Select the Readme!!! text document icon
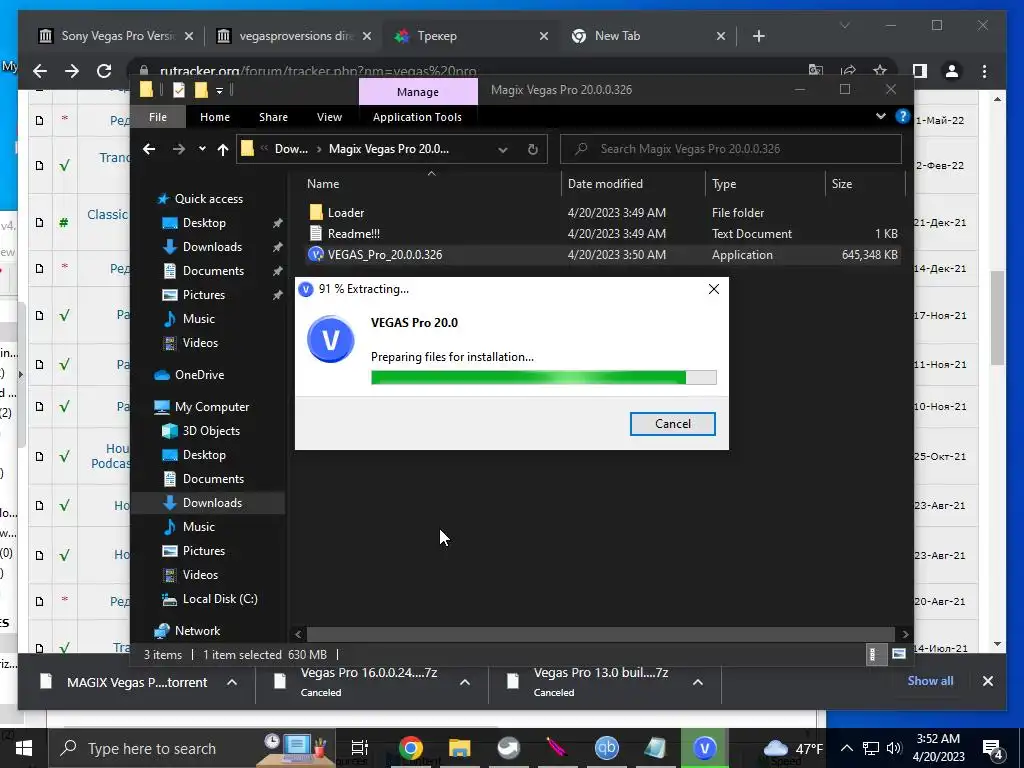Viewport: 1024px width, 768px height. (x=316, y=234)
